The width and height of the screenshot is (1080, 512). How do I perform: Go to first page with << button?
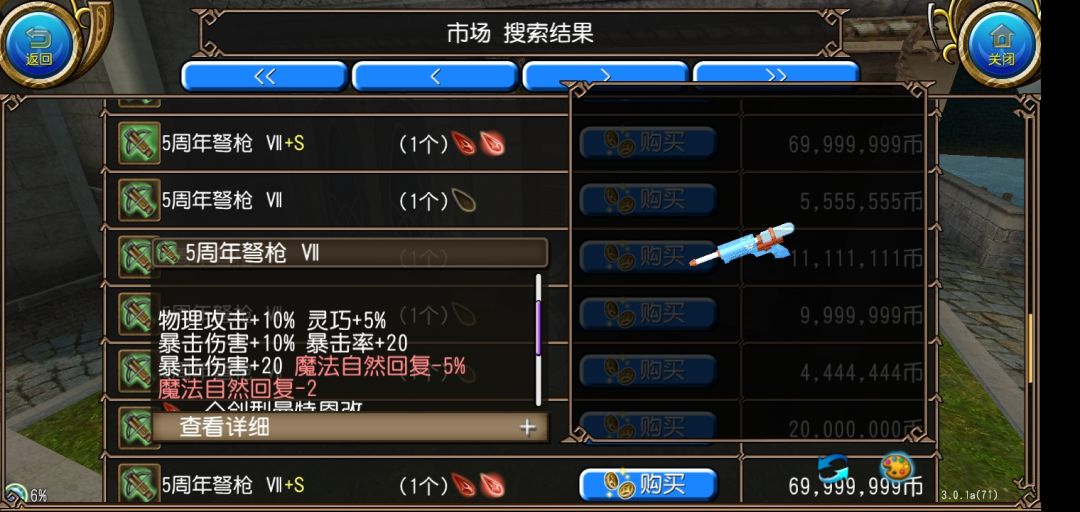click(264, 76)
